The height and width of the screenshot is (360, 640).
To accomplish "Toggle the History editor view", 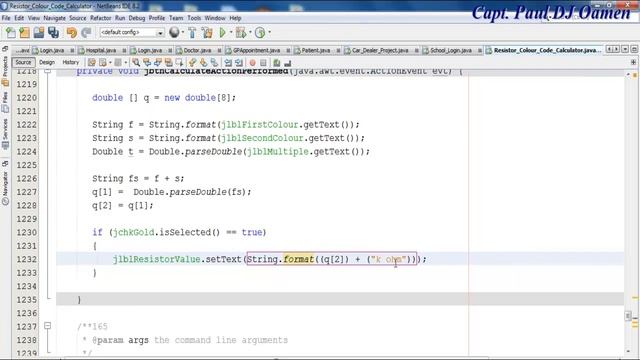I will click(71, 62).
